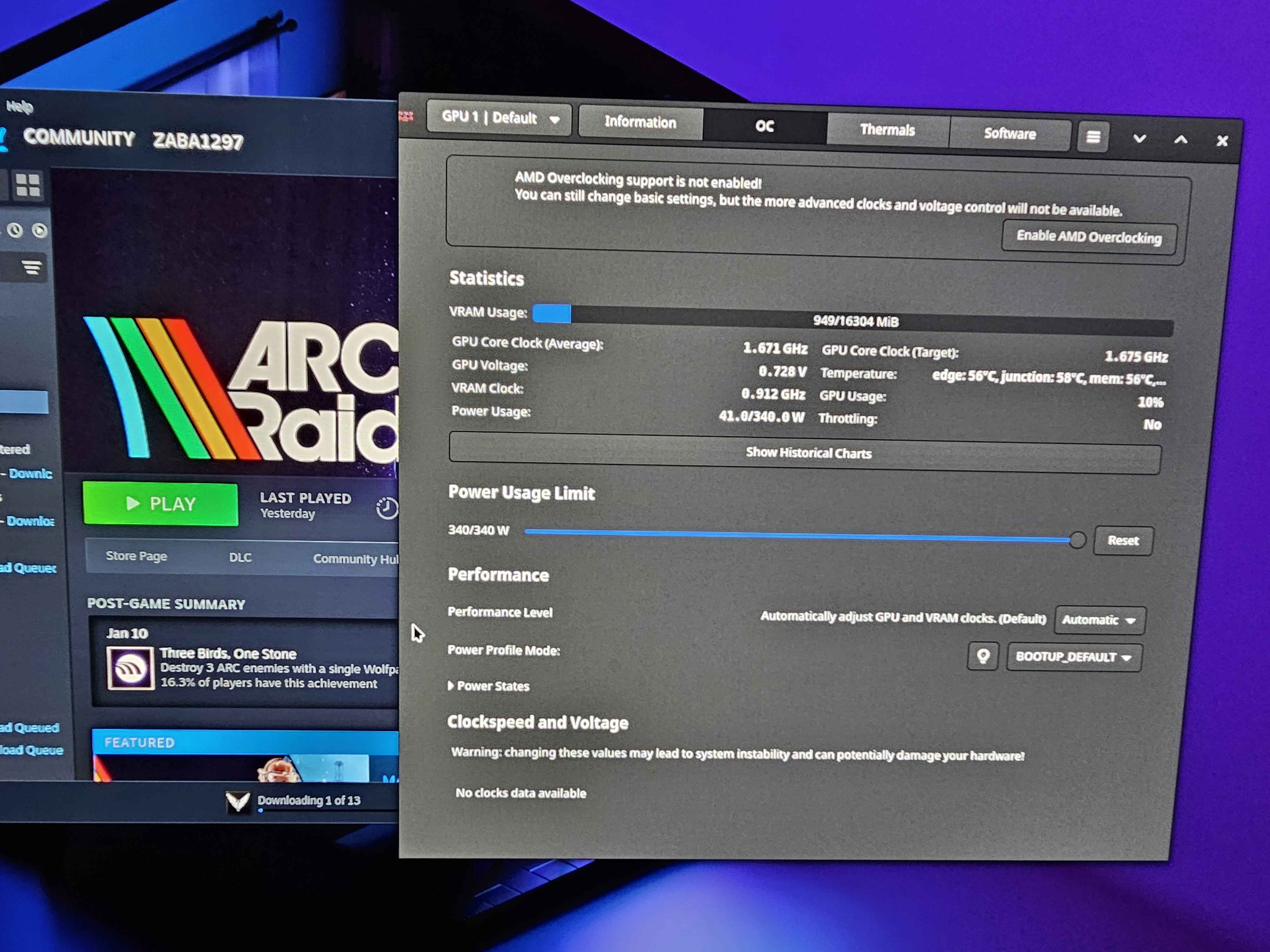The width and height of the screenshot is (1270, 952).
Task: Open the Software tab
Action: 1009,134
